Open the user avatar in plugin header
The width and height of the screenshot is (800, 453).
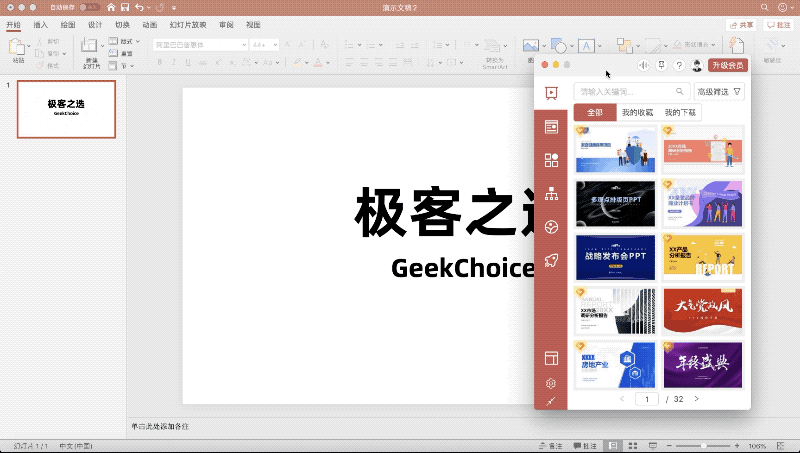697,65
